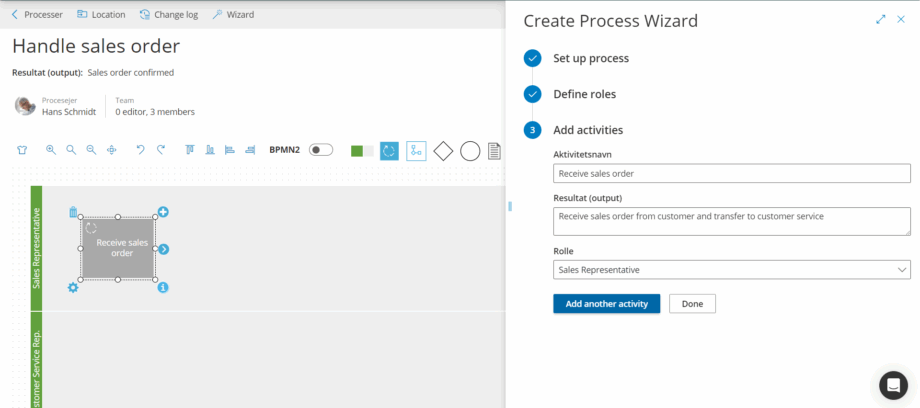
Task: Click the green color swatch in toolbar
Action: (x=357, y=151)
